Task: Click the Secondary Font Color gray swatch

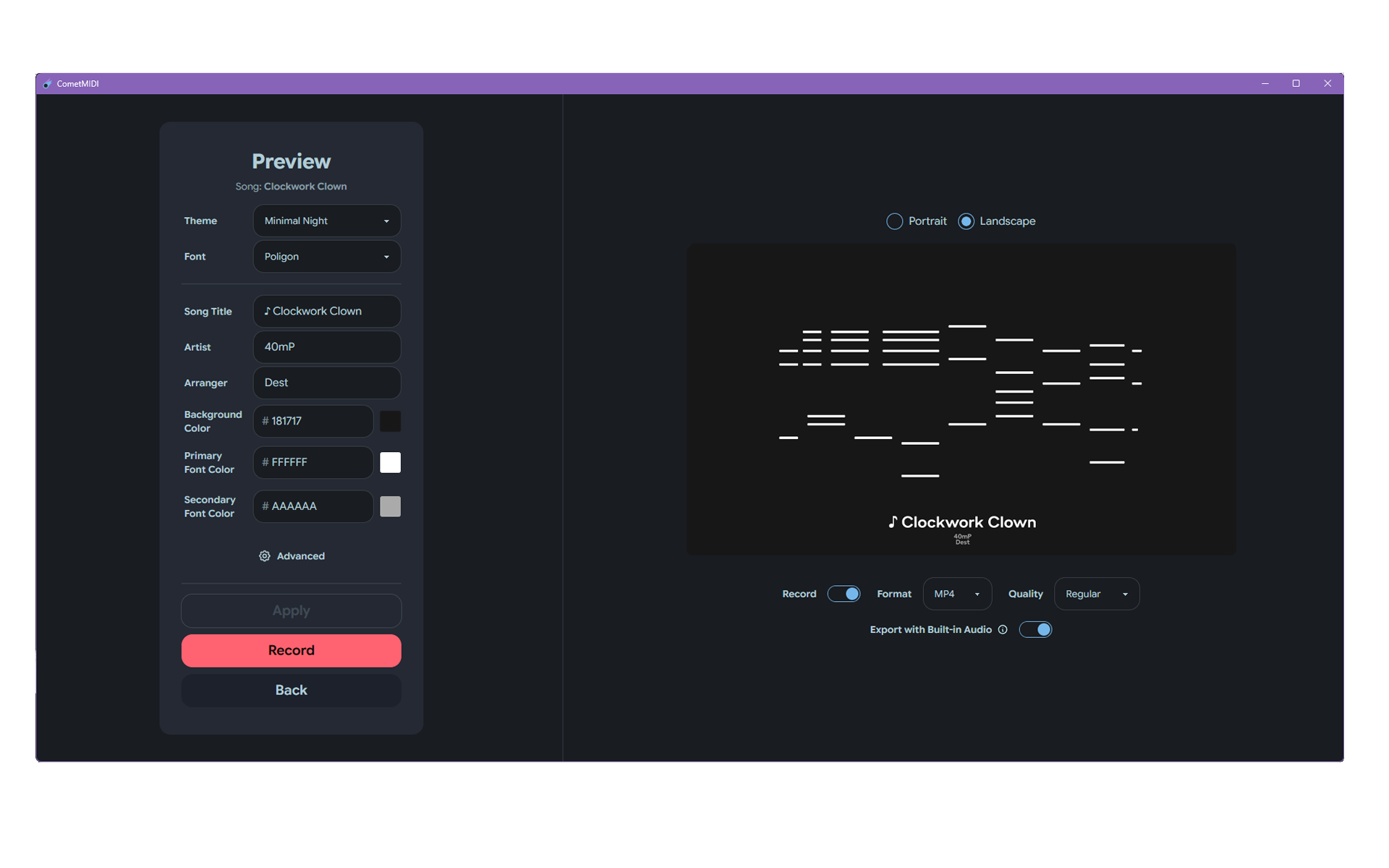Action: [390, 506]
